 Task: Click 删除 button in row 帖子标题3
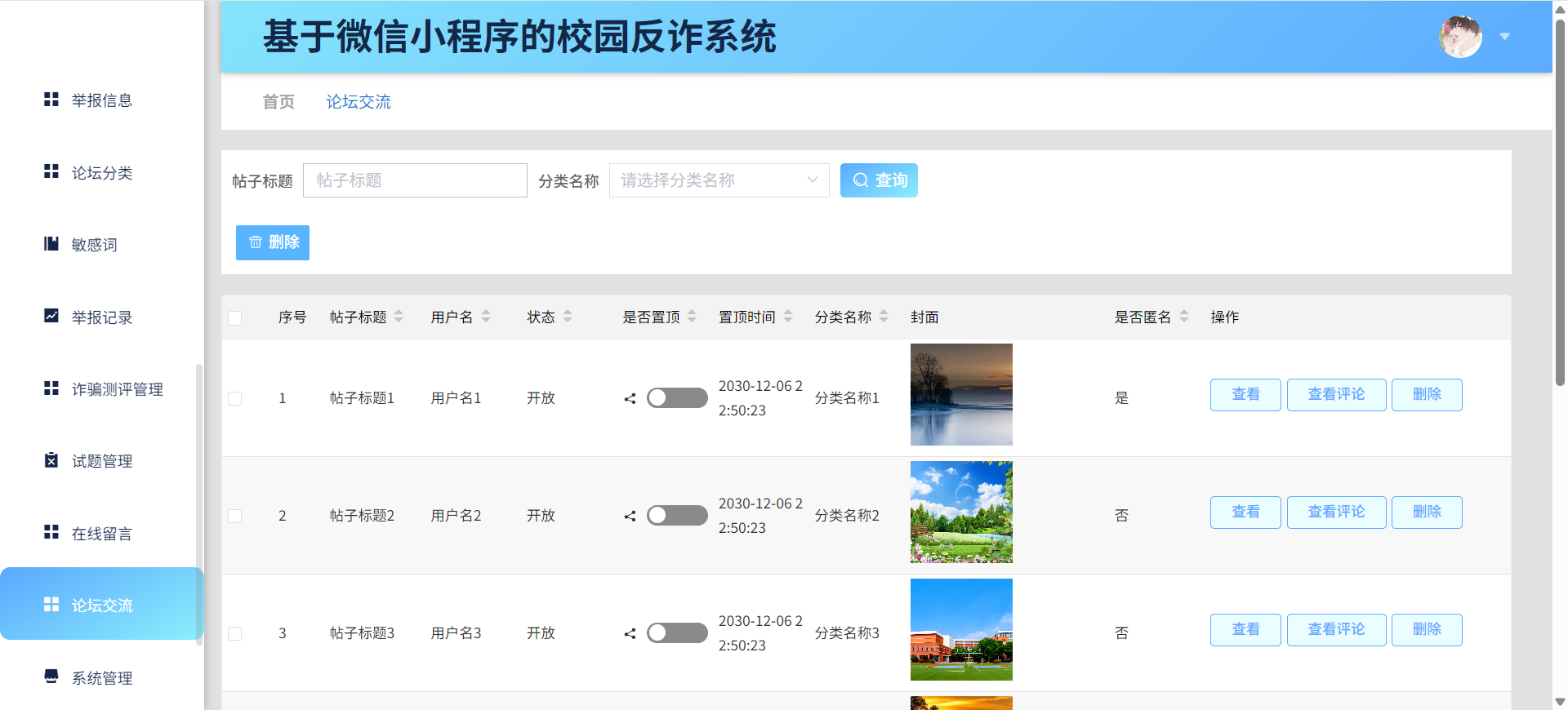click(x=1427, y=630)
